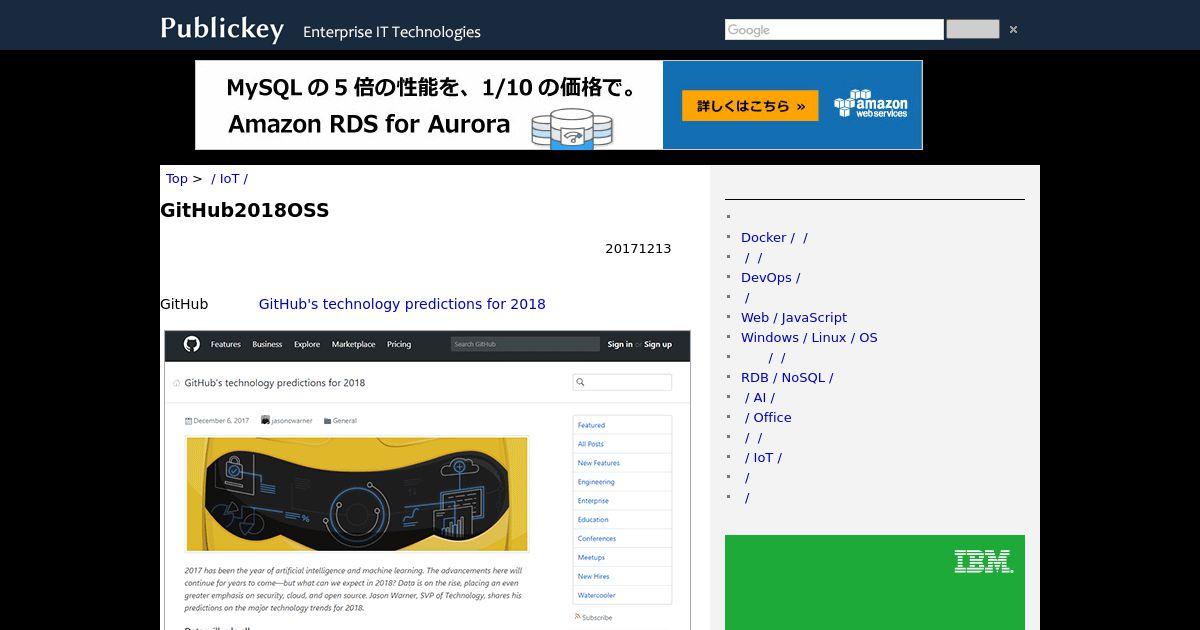Open 'GitHub's technology predictions for 2018' link
1200x630 pixels.
click(x=402, y=304)
